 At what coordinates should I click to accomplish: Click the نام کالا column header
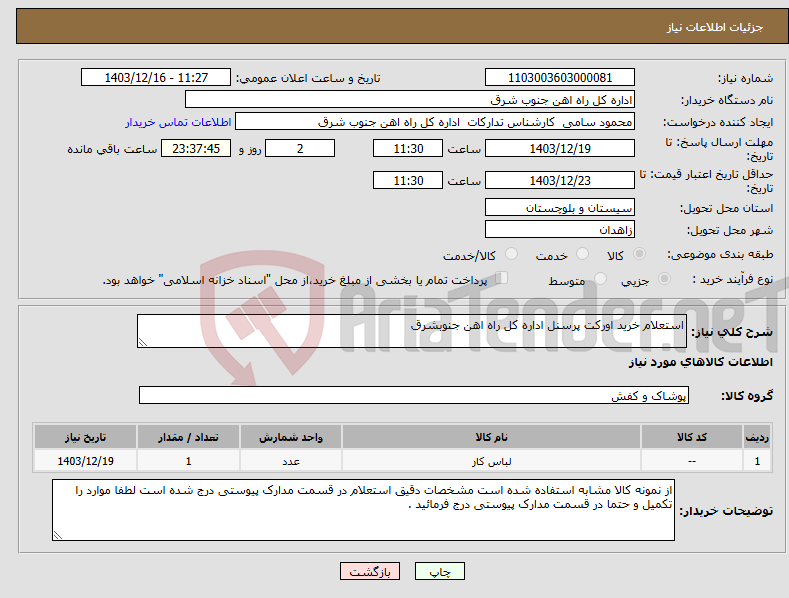coord(491,437)
